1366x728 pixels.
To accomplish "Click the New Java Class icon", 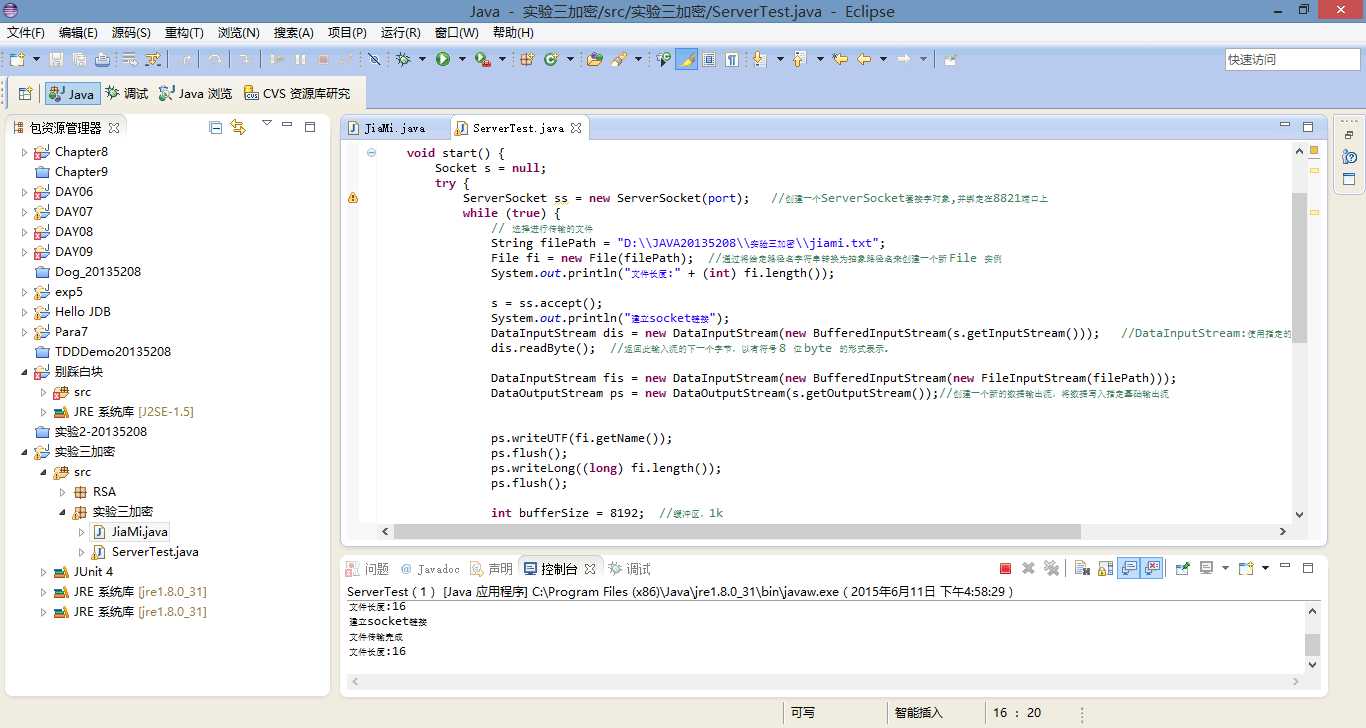I will pos(550,60).
